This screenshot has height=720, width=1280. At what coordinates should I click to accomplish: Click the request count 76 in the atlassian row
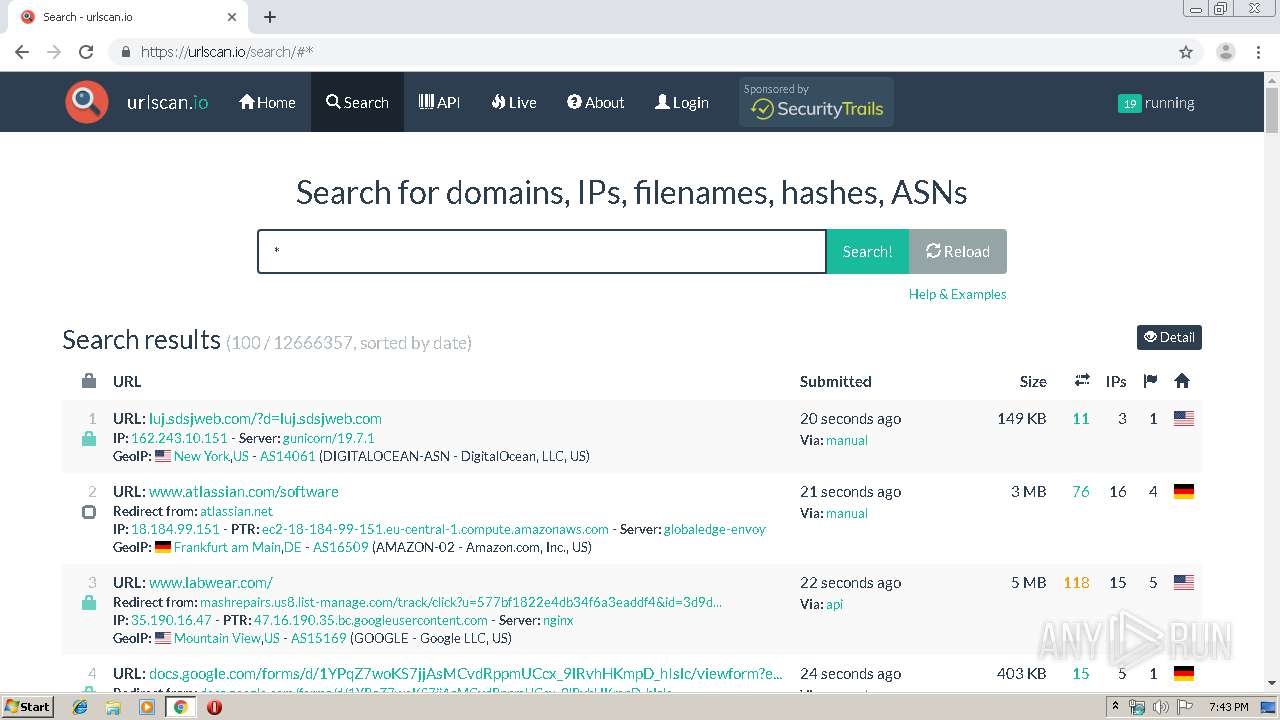(x=1081, y=491)
